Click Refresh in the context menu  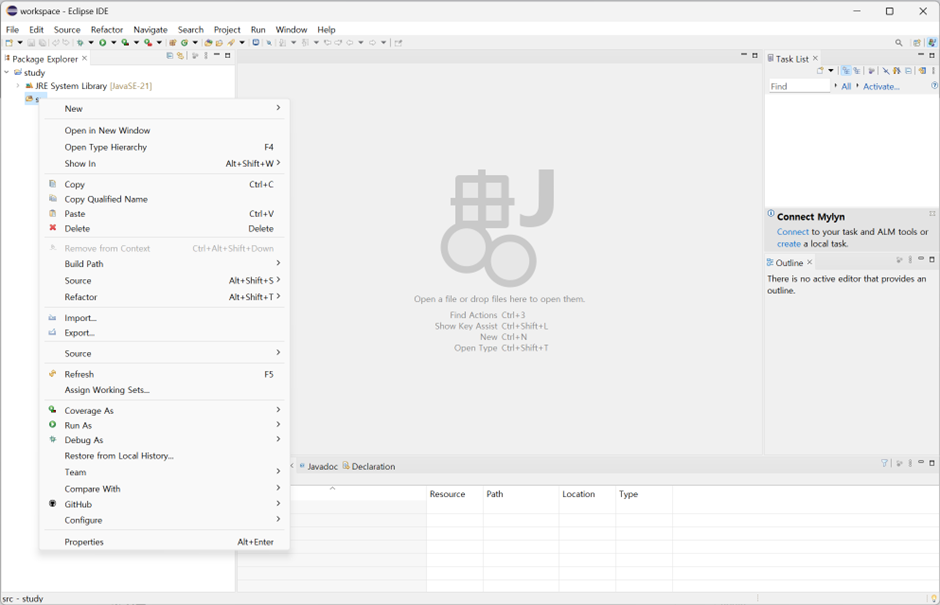point(164,374)
